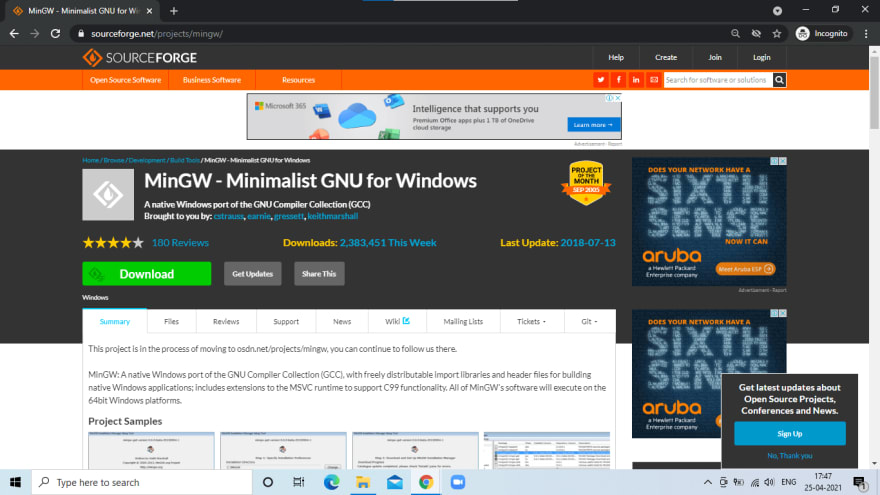Open the notification center icon
This screenshot has width=880, height=495.
tap(860, 482)
